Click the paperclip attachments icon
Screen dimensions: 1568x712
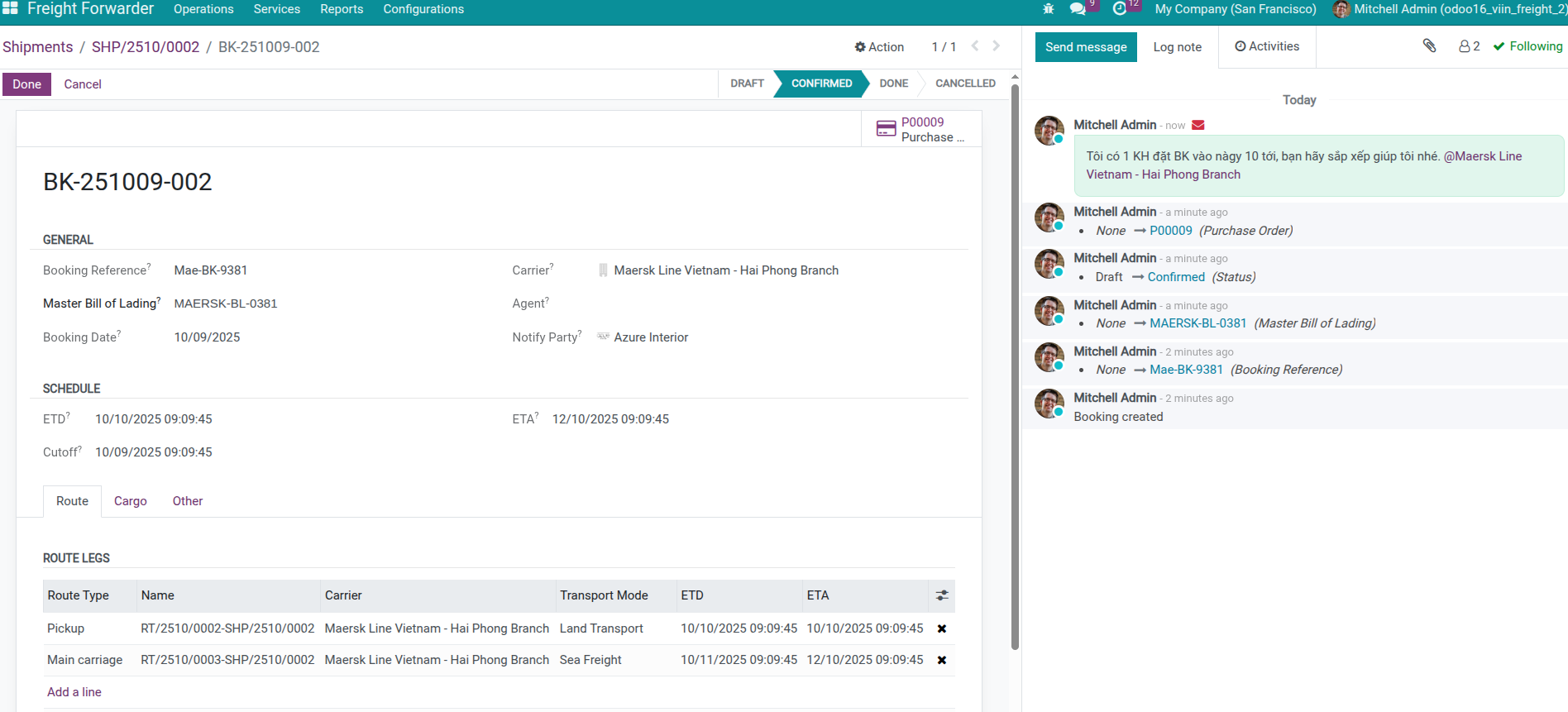pos(1429,46)
